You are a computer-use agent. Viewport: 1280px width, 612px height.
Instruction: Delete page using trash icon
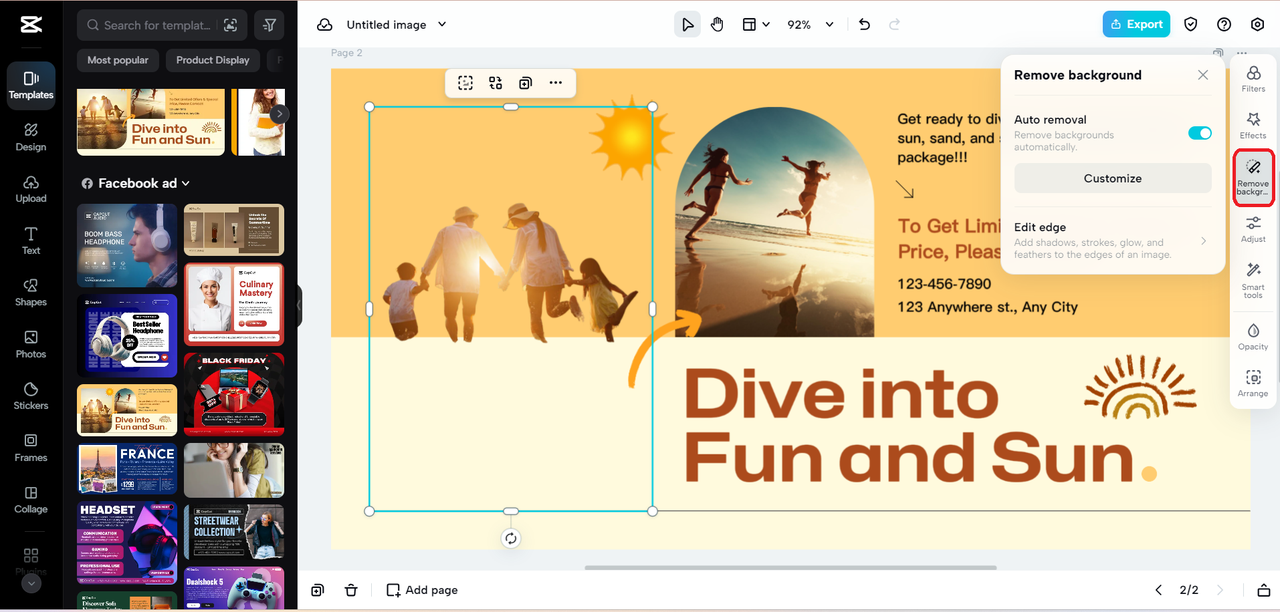coord(351,590)
